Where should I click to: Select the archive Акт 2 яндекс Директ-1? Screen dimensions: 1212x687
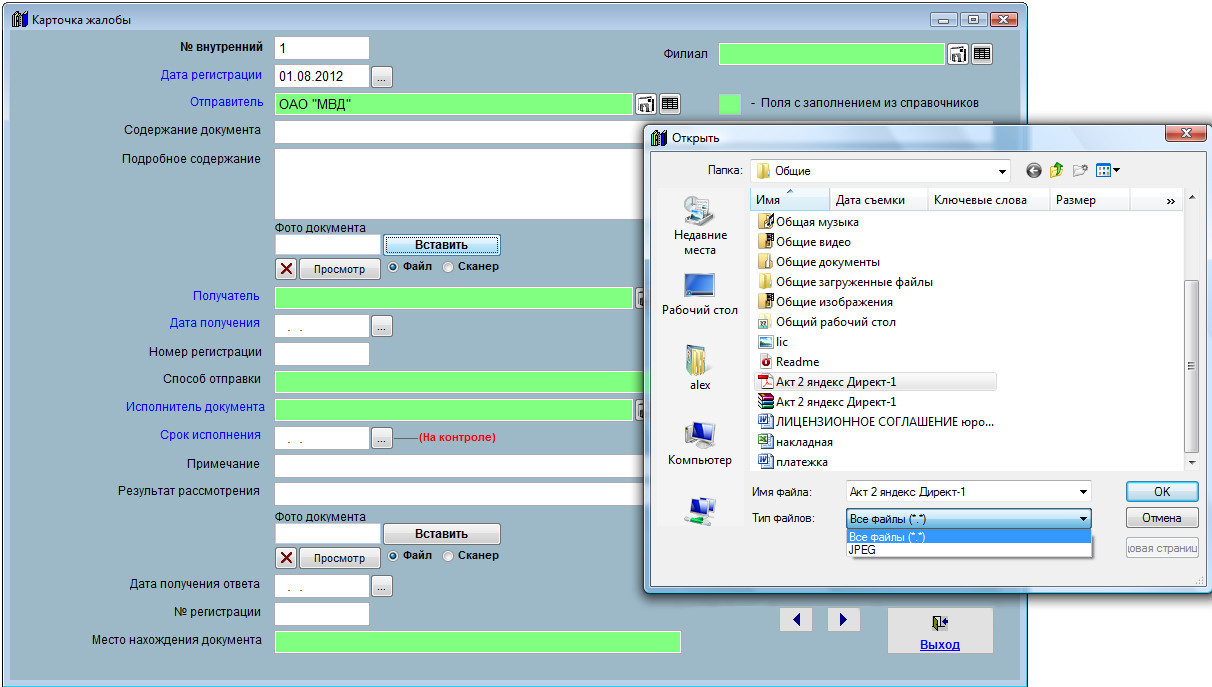click(827, 402)
